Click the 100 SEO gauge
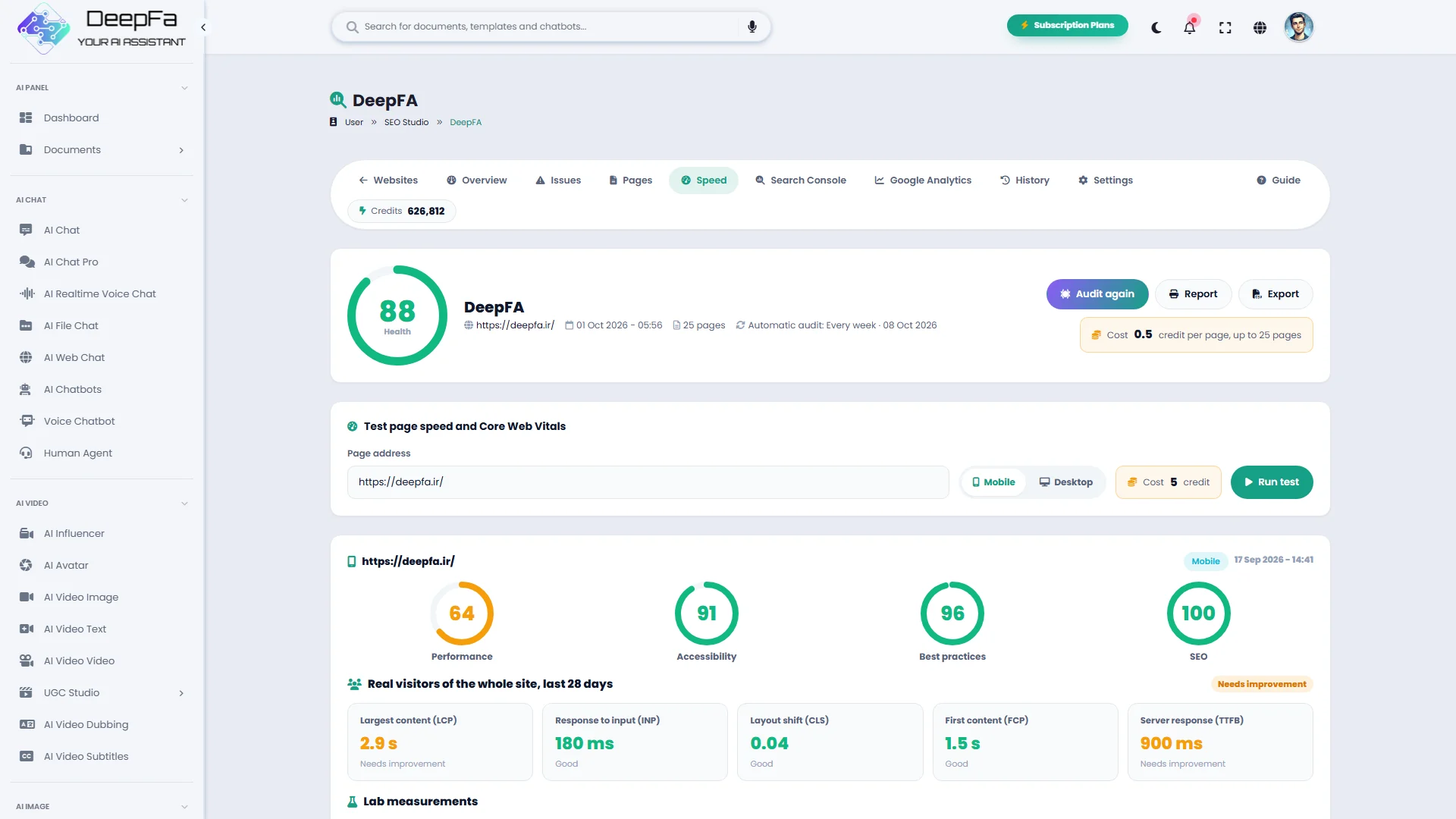1456x819 pixels. tap(1198, 613)
